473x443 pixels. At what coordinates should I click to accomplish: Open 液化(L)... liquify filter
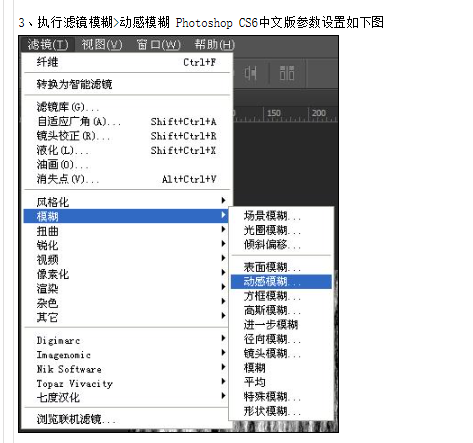(x=127, y=150)
